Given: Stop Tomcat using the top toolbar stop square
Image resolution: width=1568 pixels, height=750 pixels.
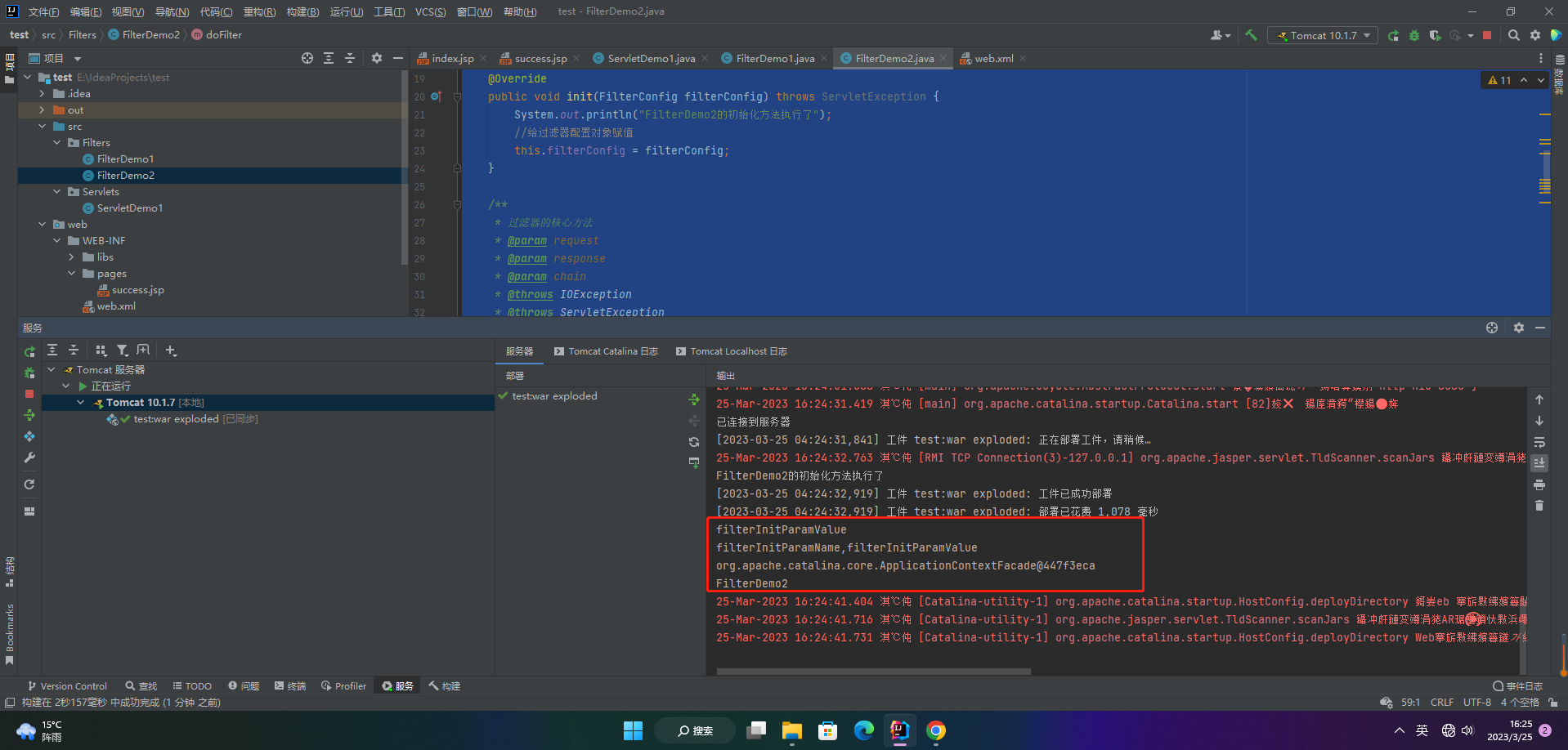Looking at the screenshot, I should (1487, 35).
